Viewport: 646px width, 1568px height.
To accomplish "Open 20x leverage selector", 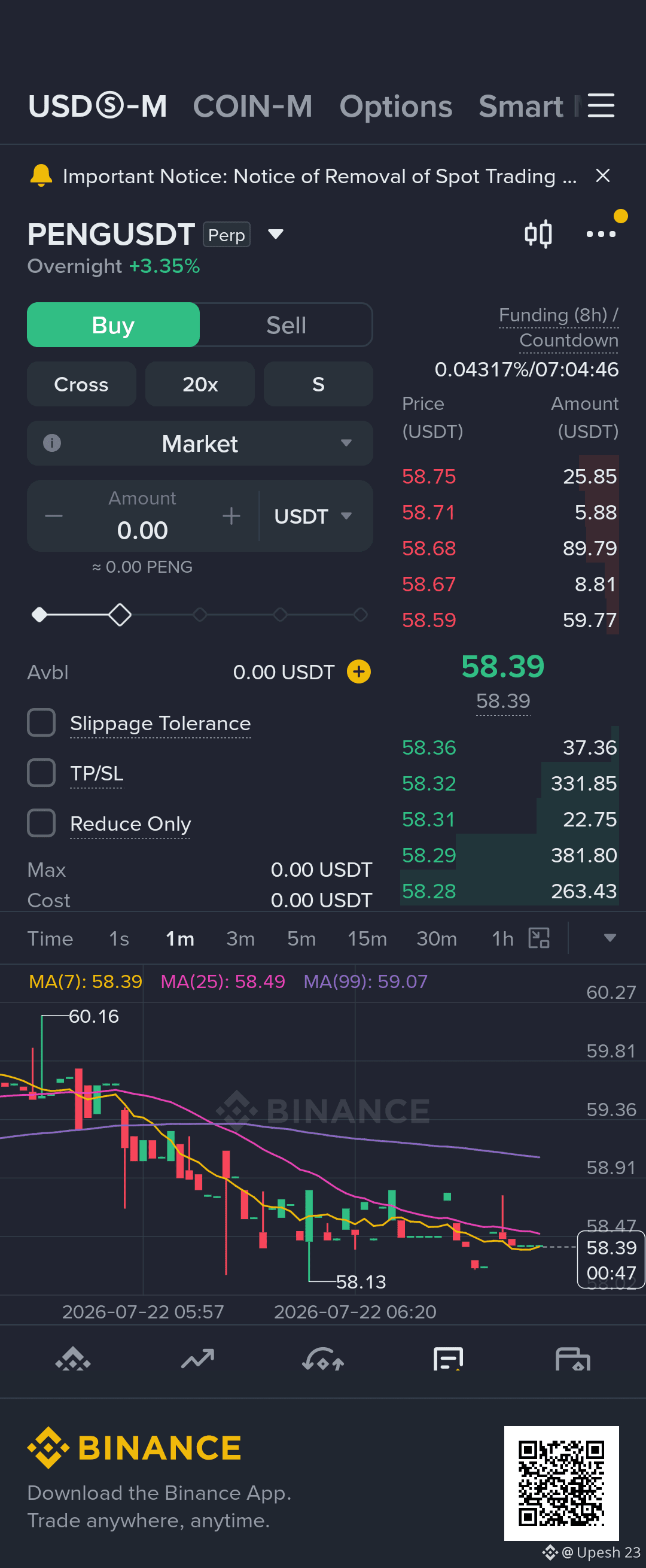I will coord(200,384).
